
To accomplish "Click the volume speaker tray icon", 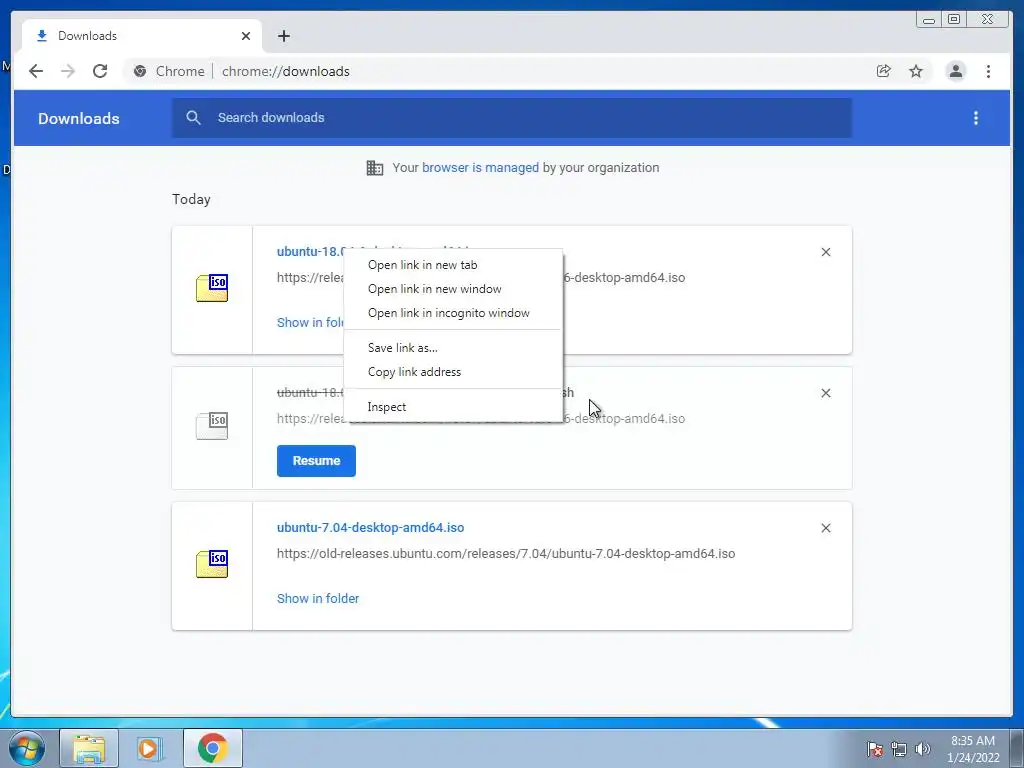I will pos(922,749).
